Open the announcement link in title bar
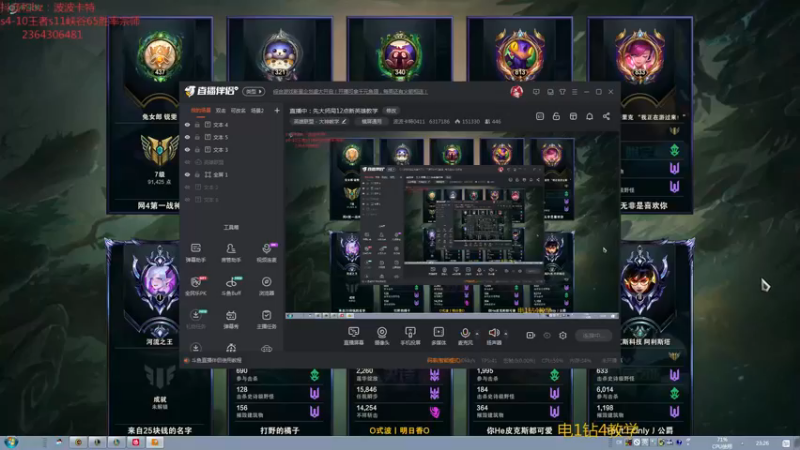This screenshot has height=450, width=800. pos(350,92)
